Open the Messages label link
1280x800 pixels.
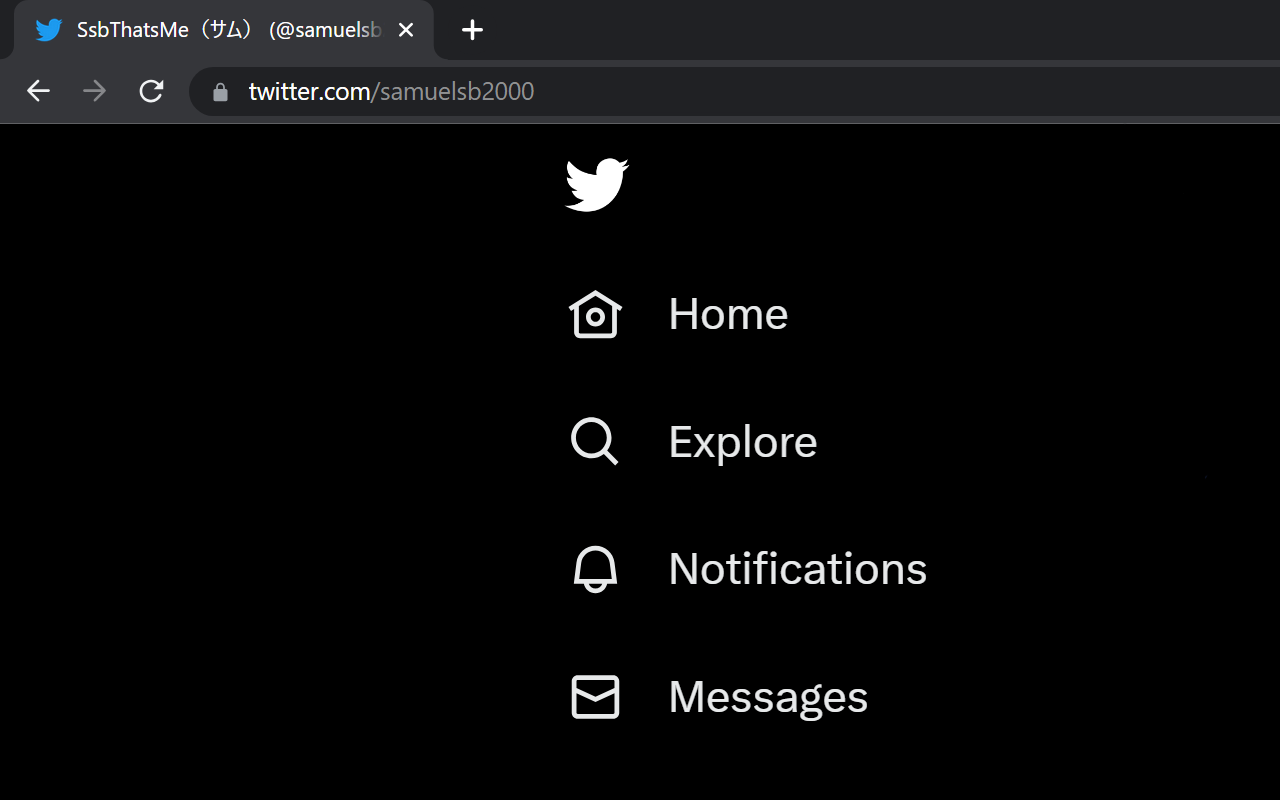[768, 697]
